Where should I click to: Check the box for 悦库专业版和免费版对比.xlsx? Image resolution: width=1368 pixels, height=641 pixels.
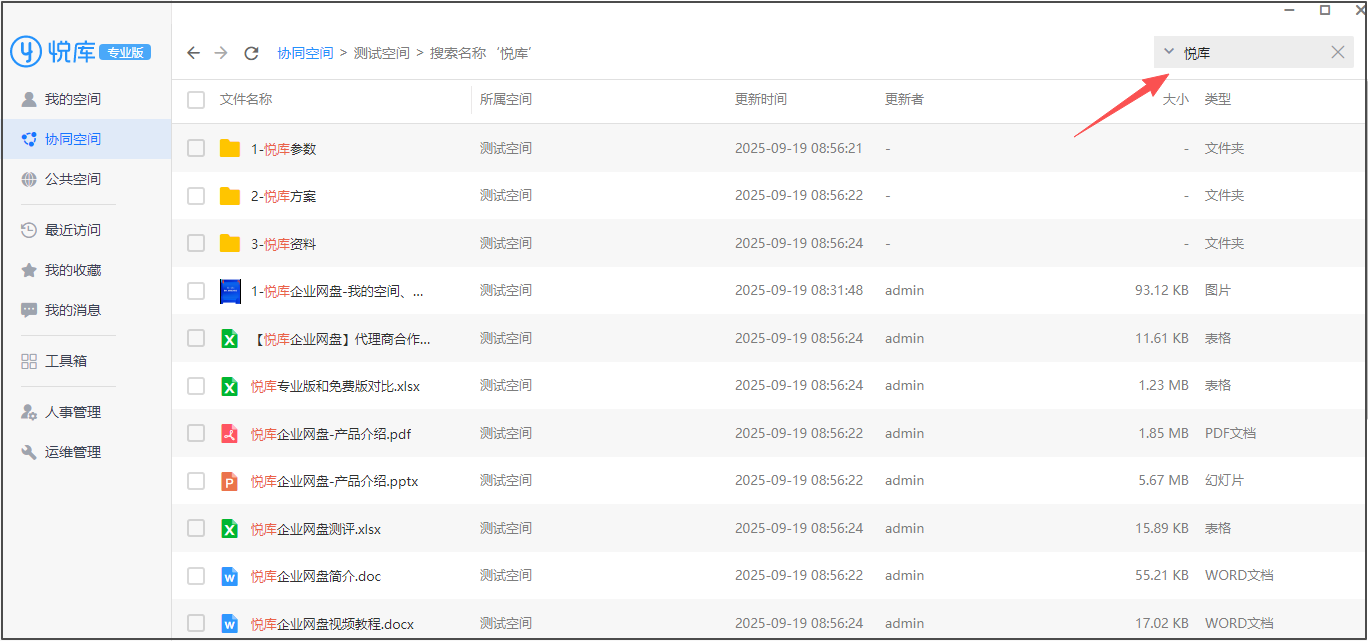coord(196,386)
